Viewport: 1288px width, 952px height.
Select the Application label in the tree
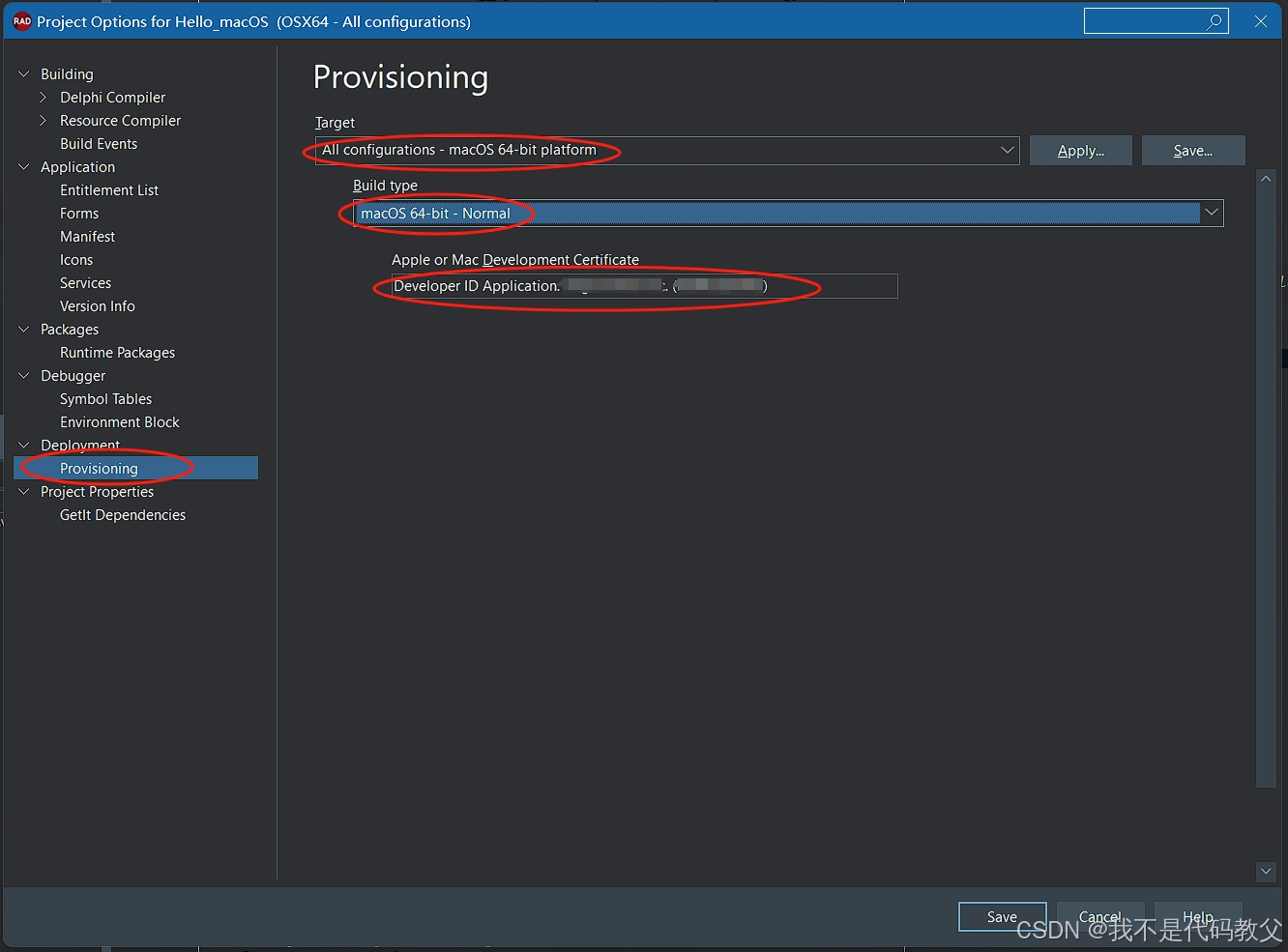click(x=77, y=166)
